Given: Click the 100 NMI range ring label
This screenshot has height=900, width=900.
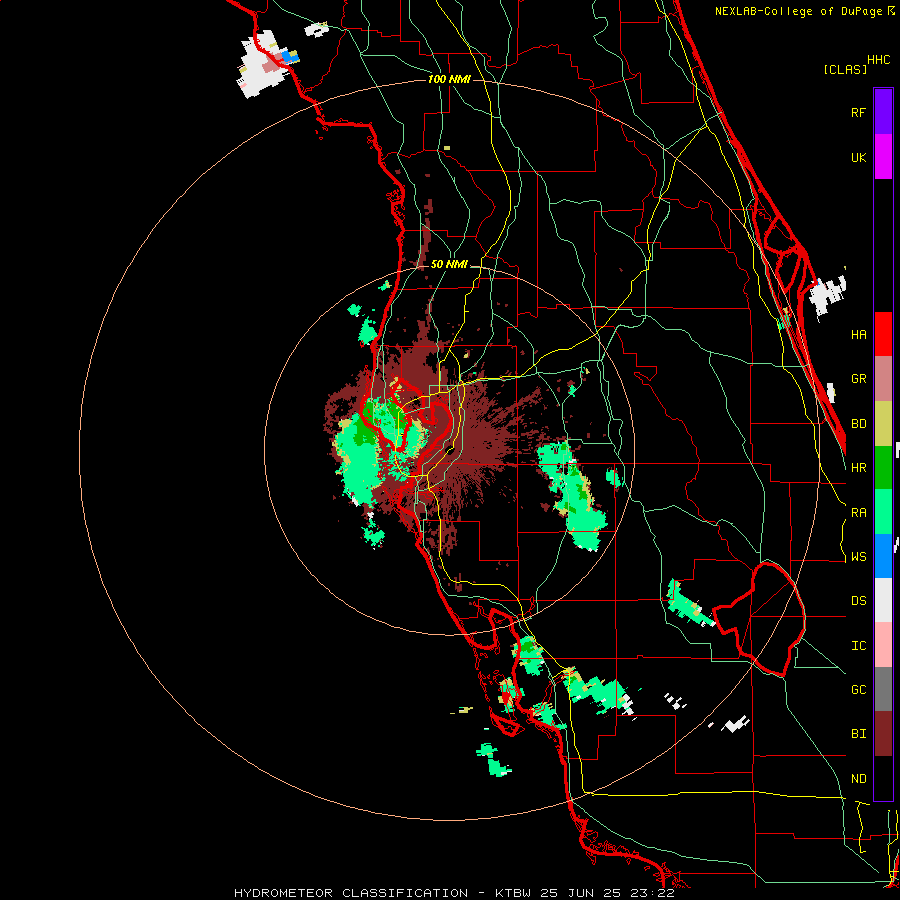Looking at the screenshot, I should tap(449, 79).
